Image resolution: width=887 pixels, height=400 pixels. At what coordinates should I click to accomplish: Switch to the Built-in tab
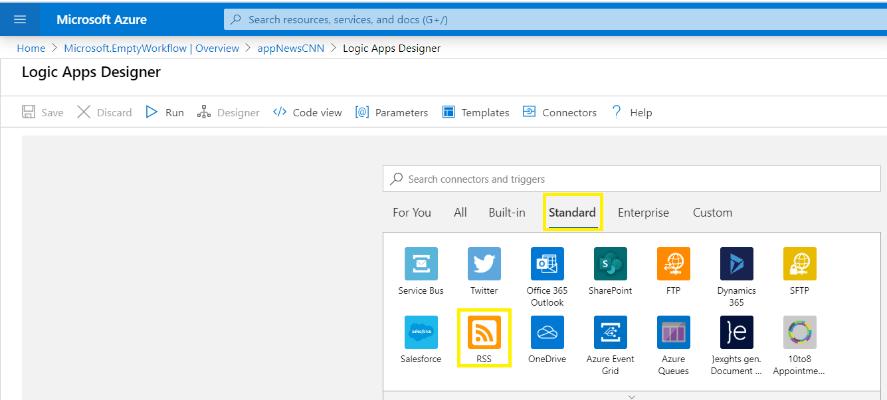pyautogui.click(x=507, y=212)
